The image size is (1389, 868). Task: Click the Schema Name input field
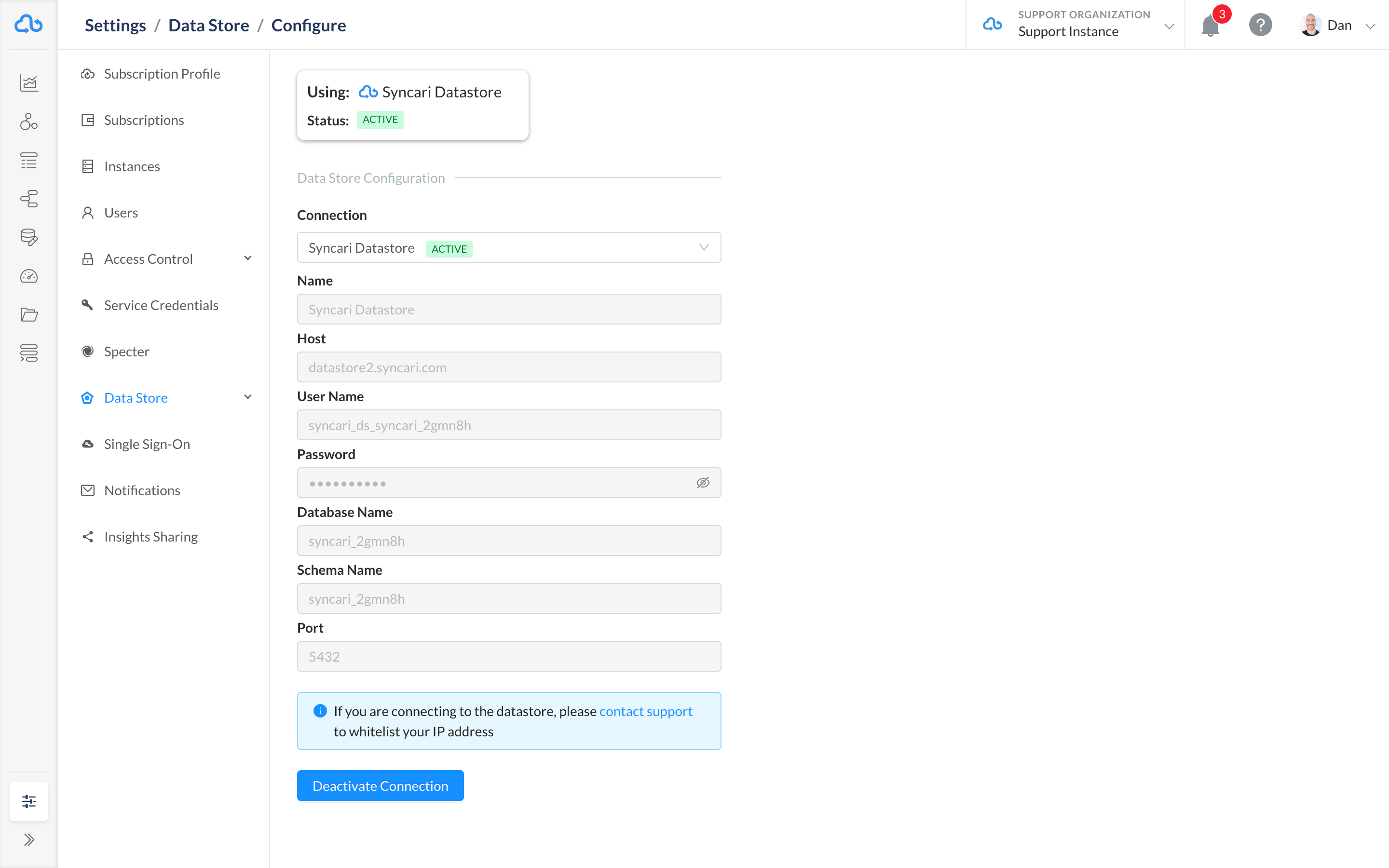pos(509,599)
